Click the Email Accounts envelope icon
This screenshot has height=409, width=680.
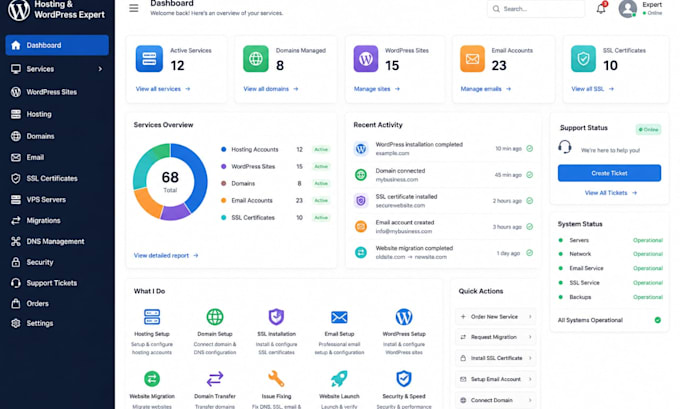(472, 59)
